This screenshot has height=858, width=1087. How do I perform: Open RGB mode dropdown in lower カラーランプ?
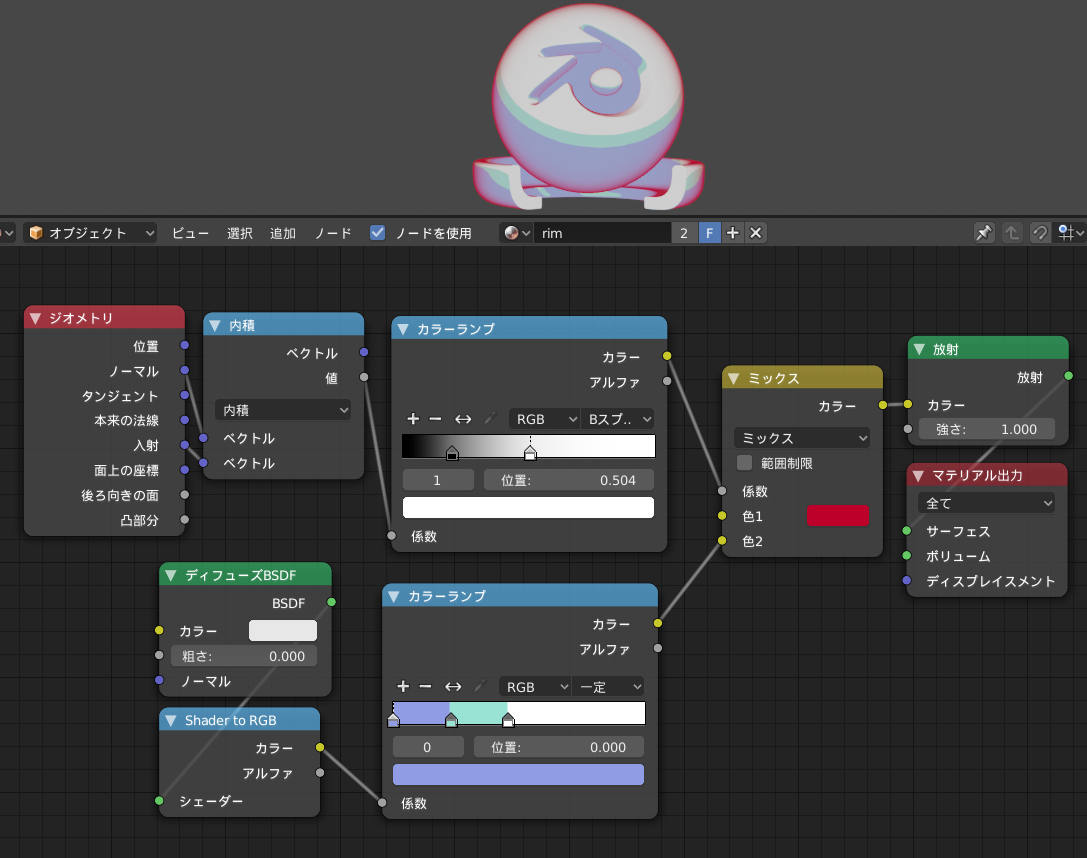(534, 686)
